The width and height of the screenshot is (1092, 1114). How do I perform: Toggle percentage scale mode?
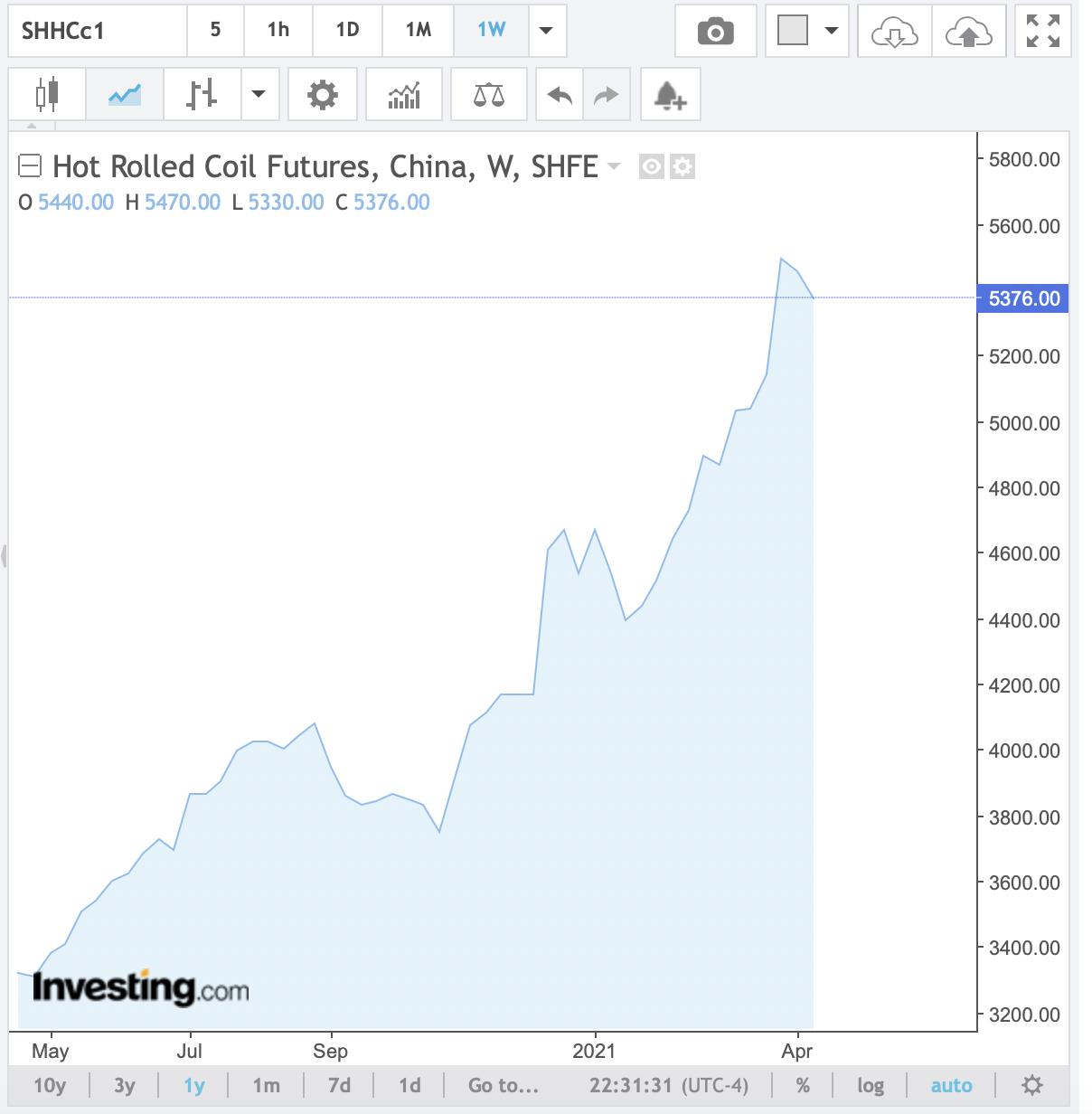tap(803, 1085)
